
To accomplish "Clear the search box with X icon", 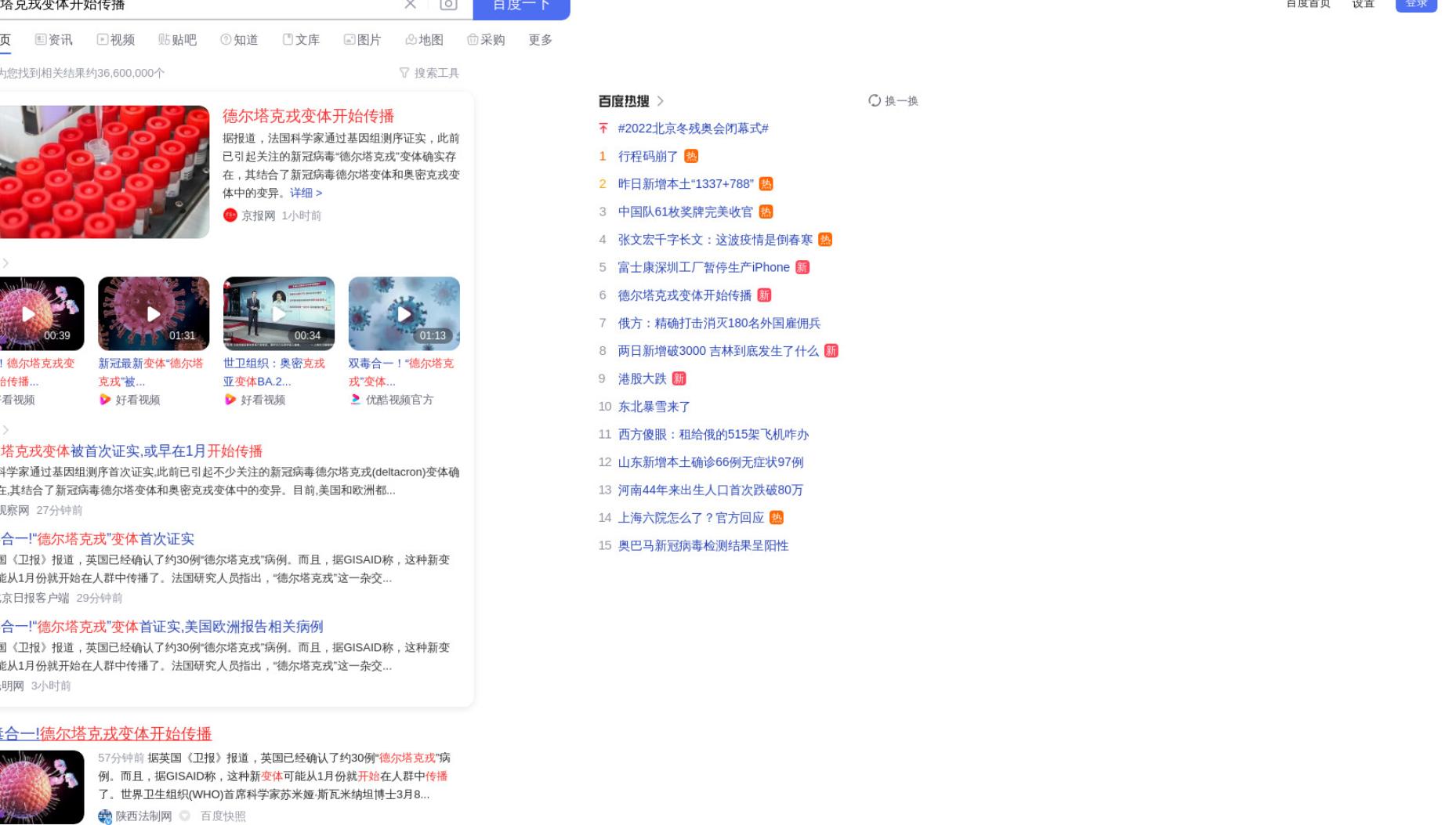I will (x=410, y=4).
